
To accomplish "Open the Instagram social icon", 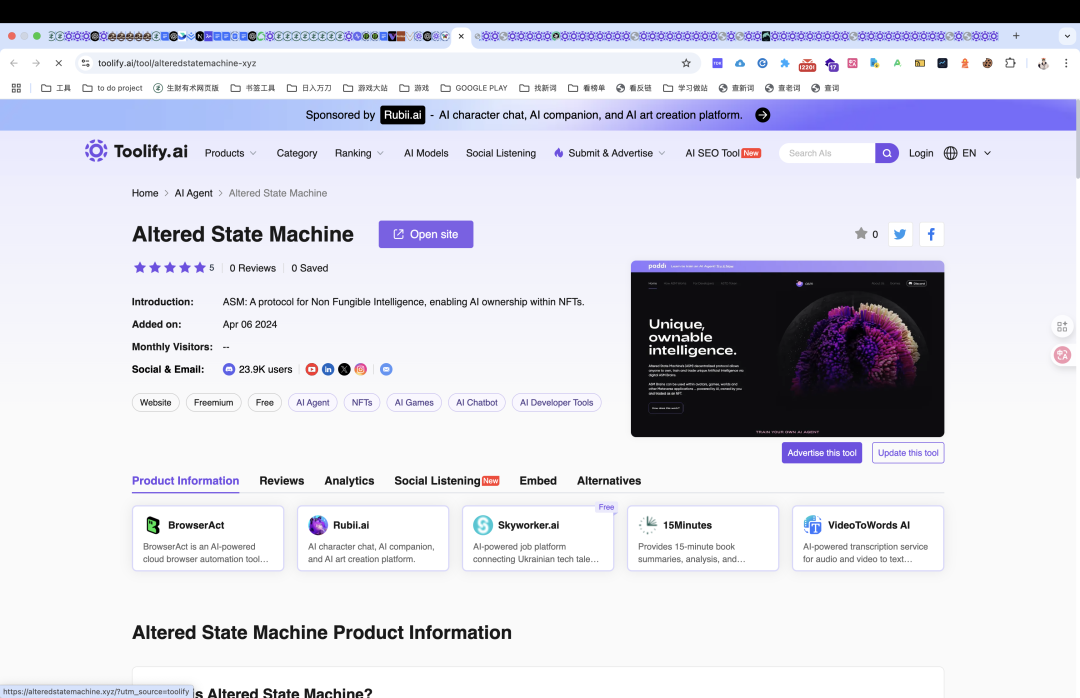I will click(x=361, y=369).
